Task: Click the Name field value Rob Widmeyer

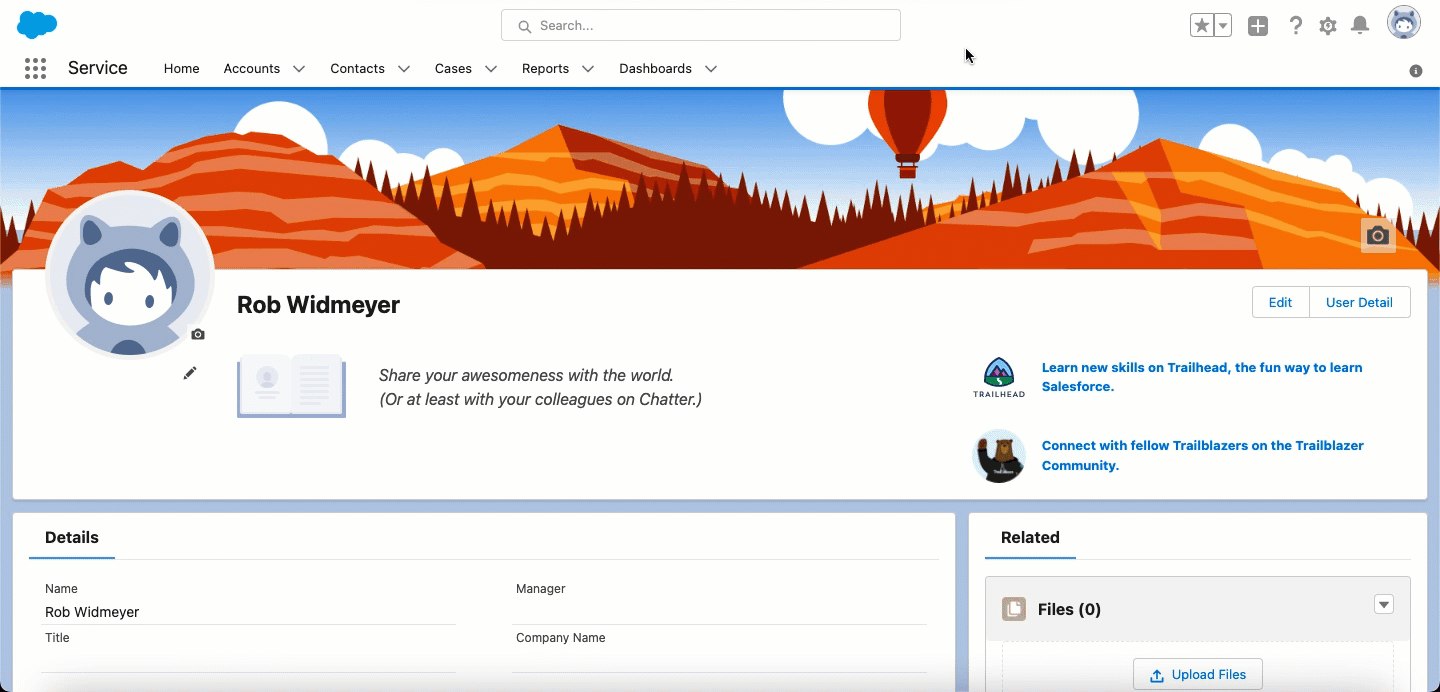Action: point(92,612)
